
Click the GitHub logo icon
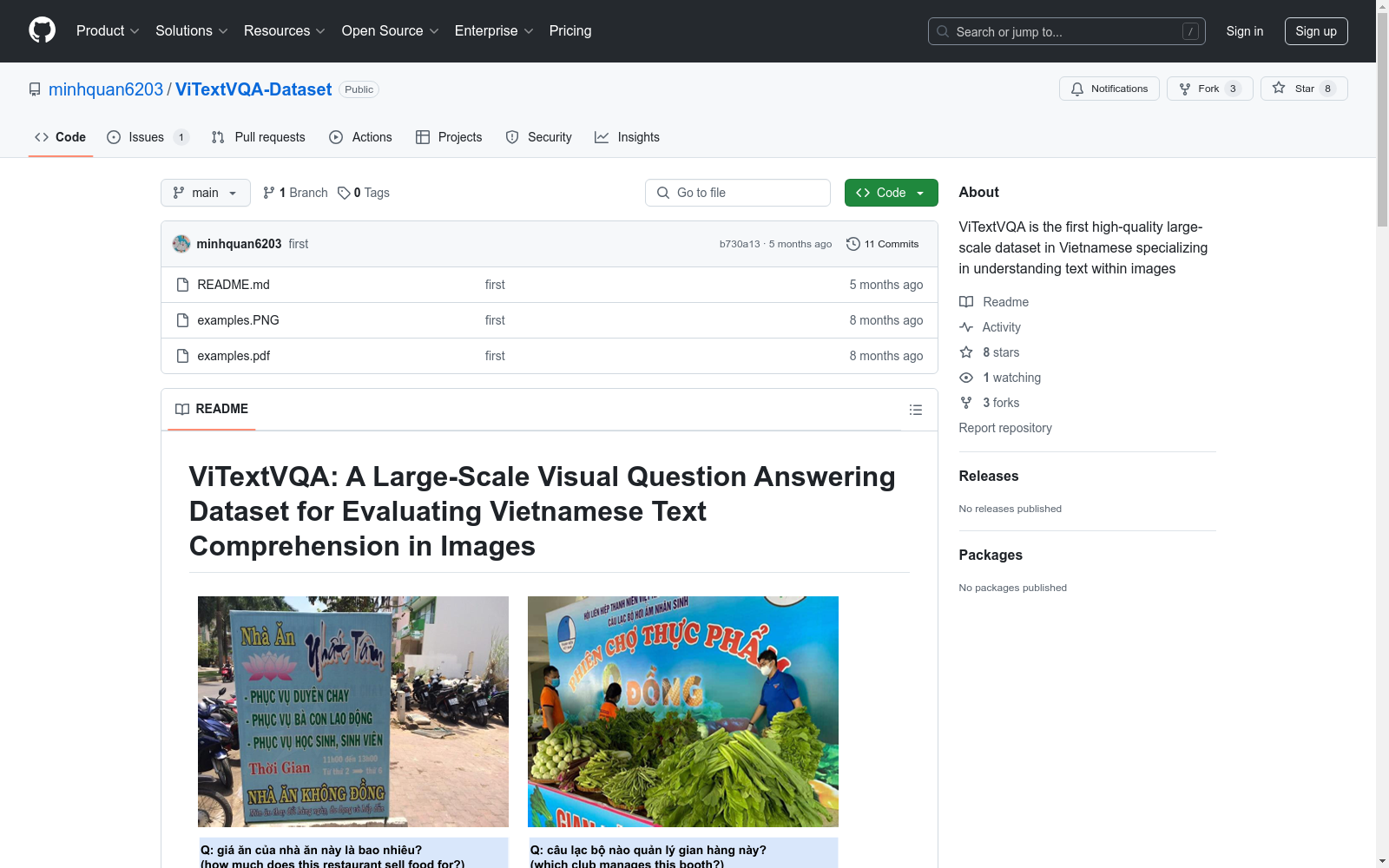pos(42,30)
